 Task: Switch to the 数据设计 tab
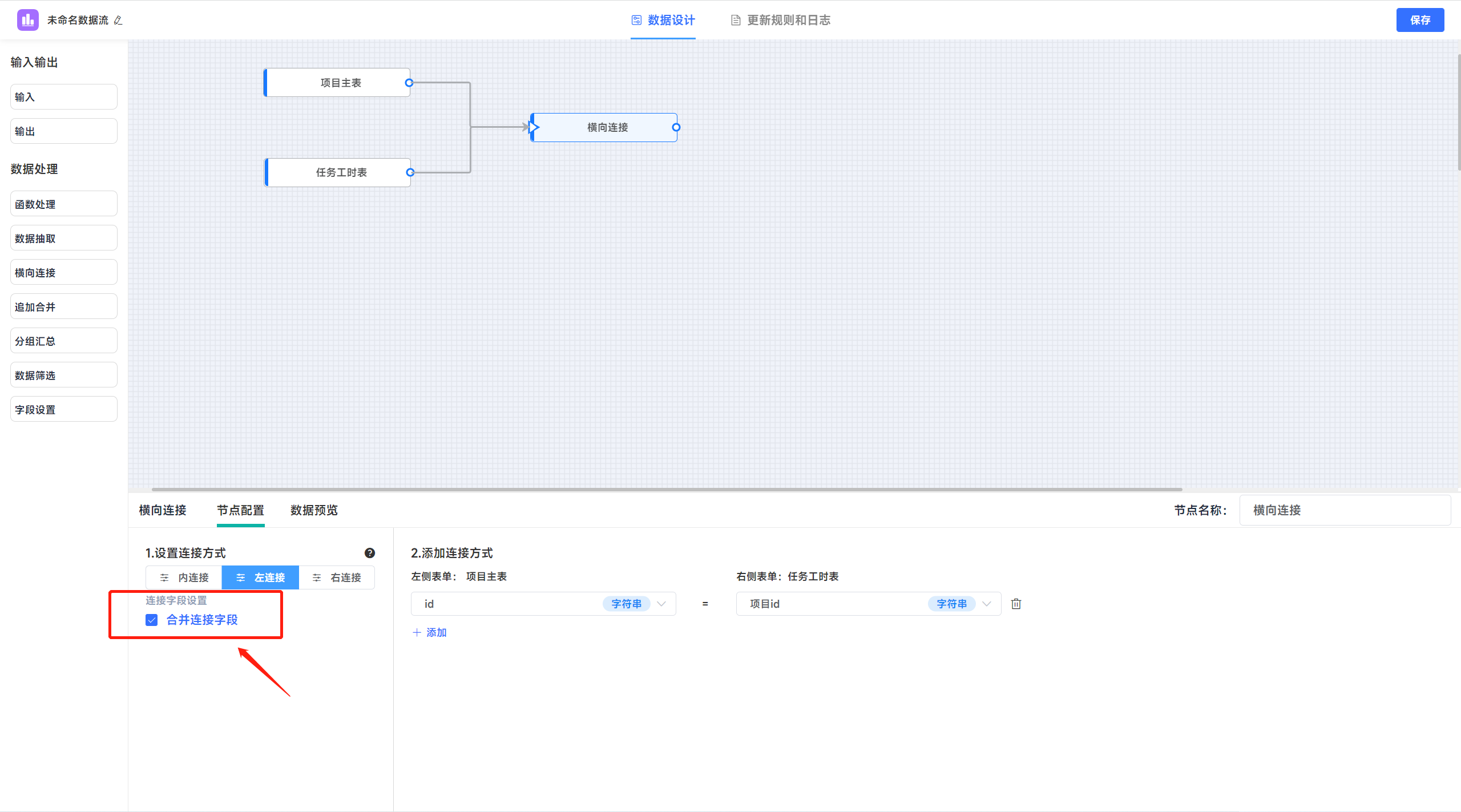[x=663, y=21]
